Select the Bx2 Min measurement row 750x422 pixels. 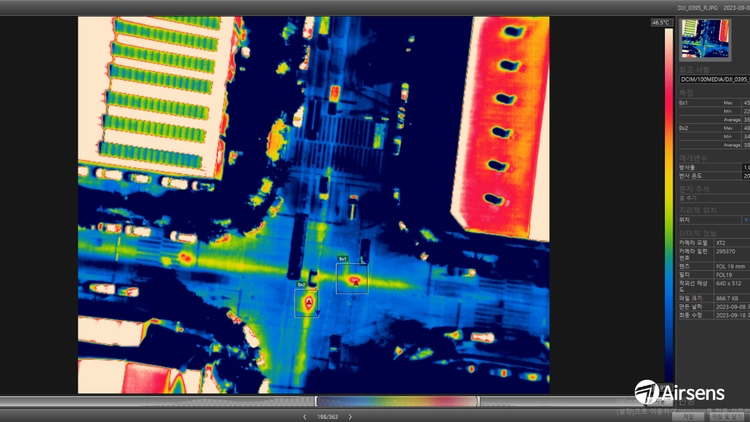coord(715,136)
